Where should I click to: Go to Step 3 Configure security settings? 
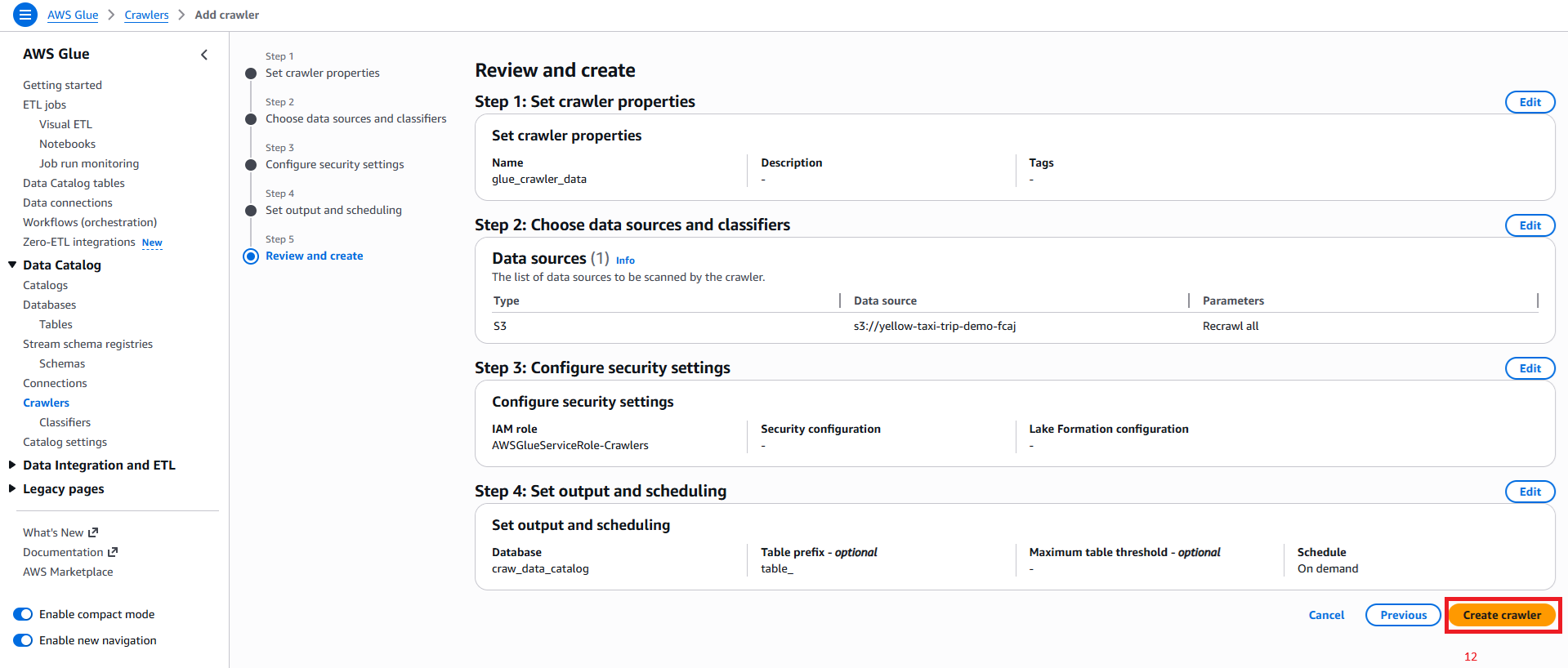tap(334, 164)
